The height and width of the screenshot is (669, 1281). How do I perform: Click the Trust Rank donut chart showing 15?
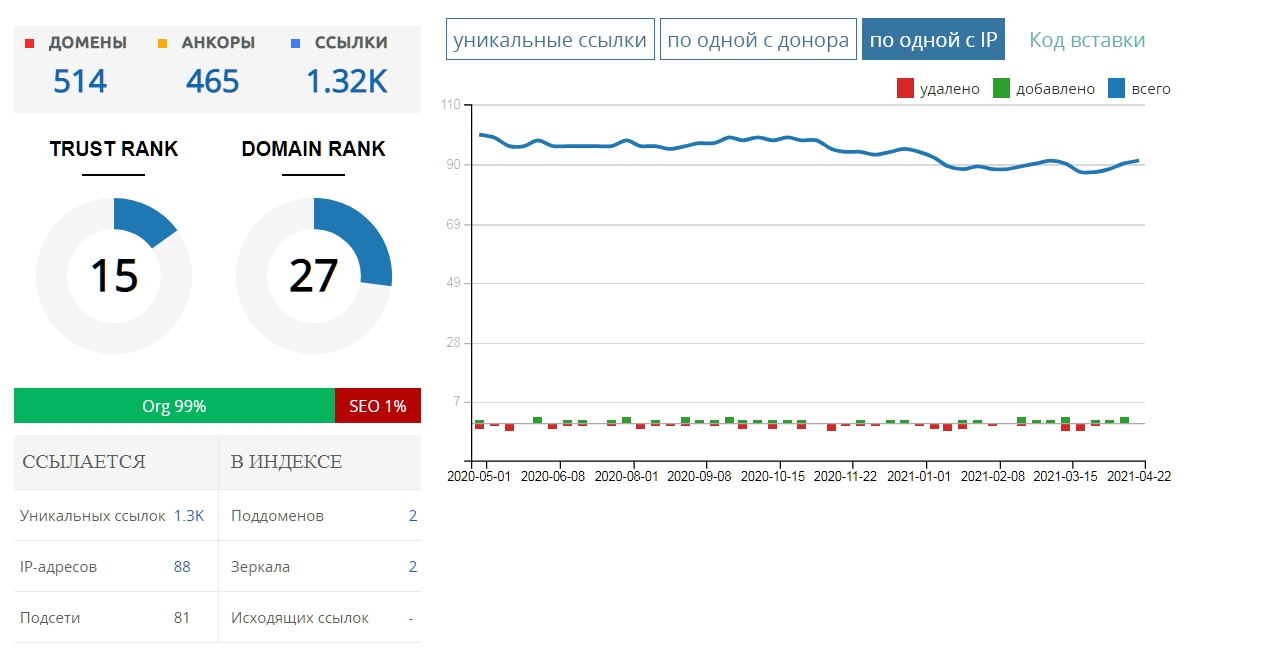click(x=114, y=275)
